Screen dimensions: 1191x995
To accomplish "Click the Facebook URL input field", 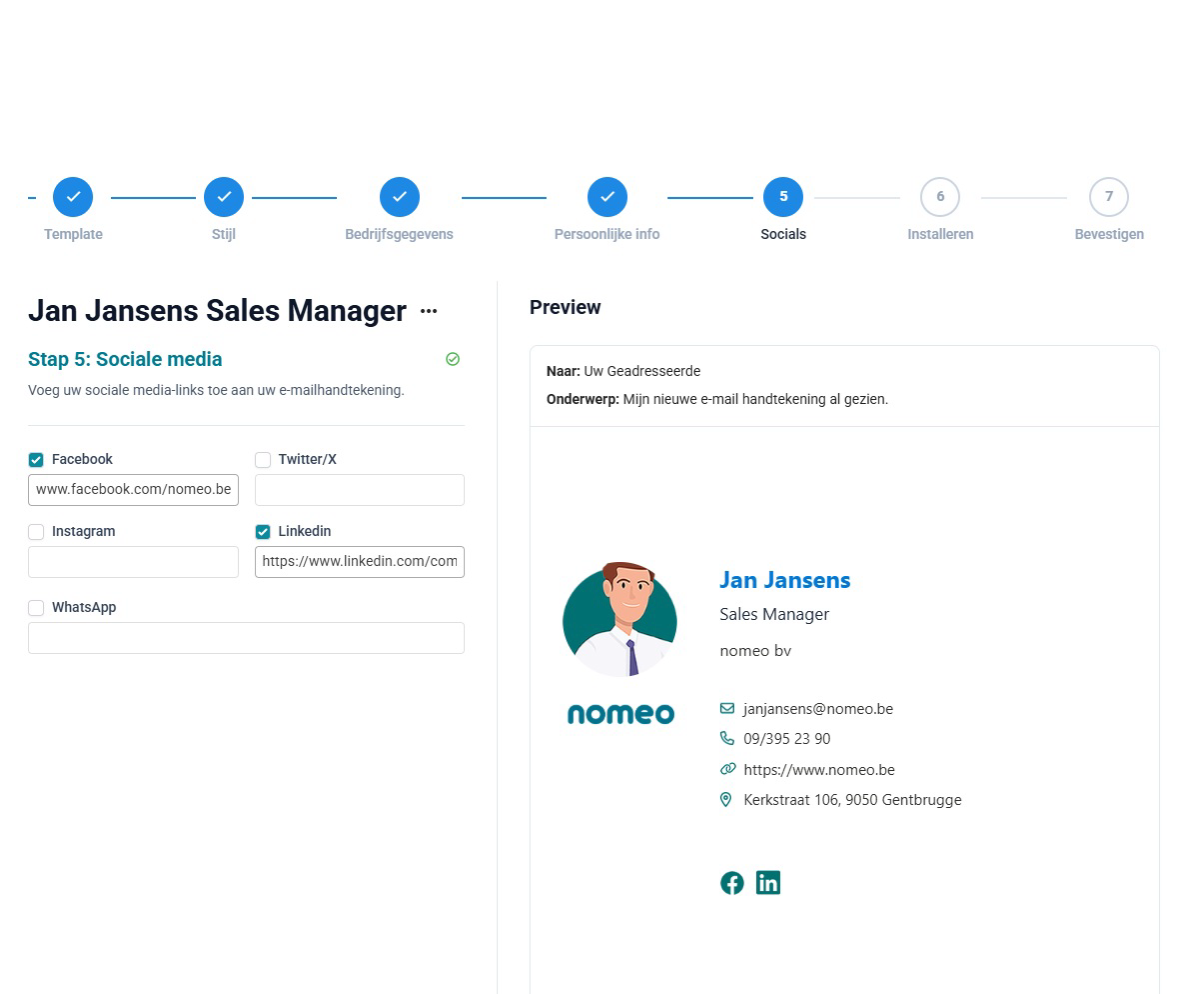I will tap(134, 490).
